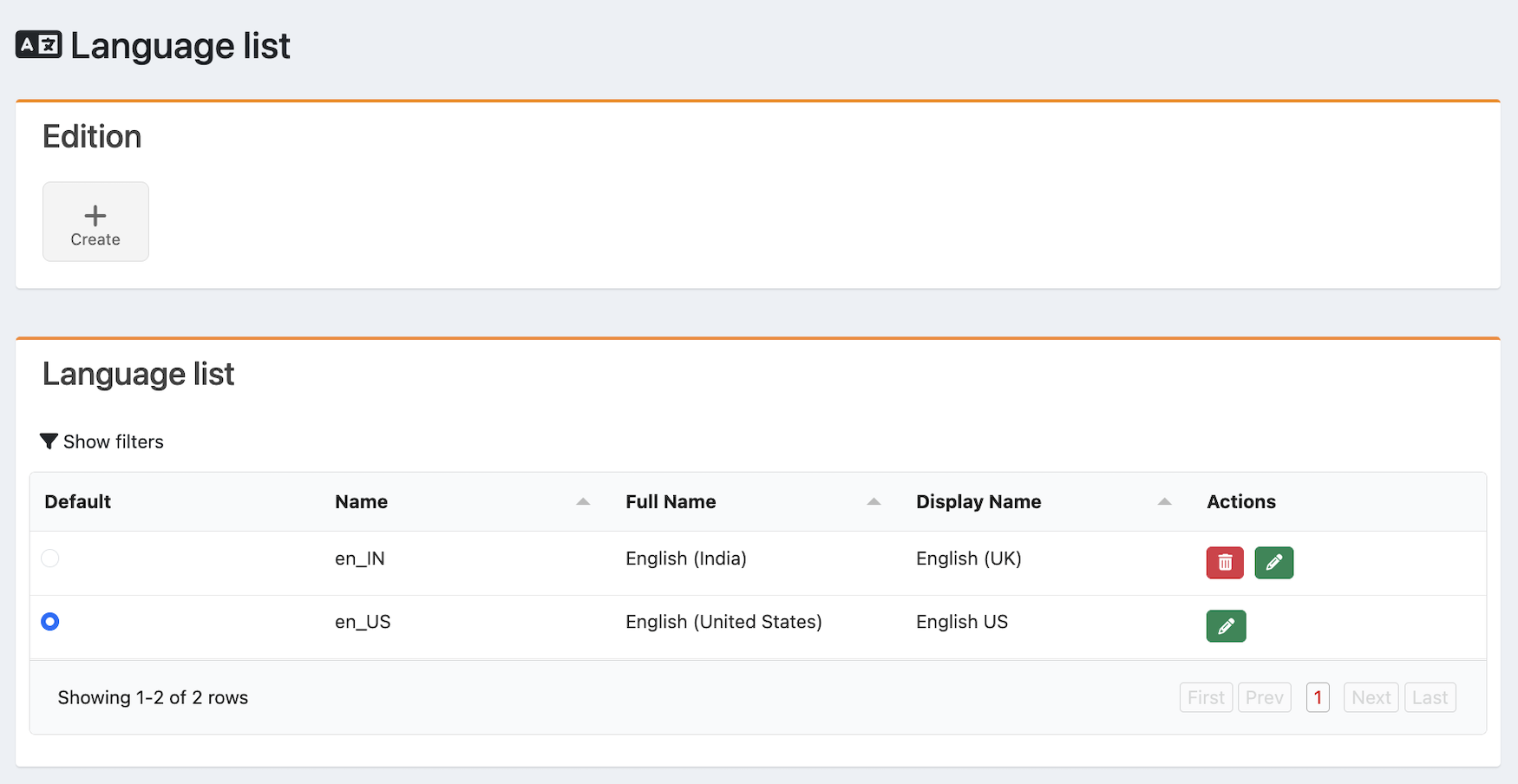Click the en_US name cell
This screenshot has height=784, width=1518.
(363, 622)
